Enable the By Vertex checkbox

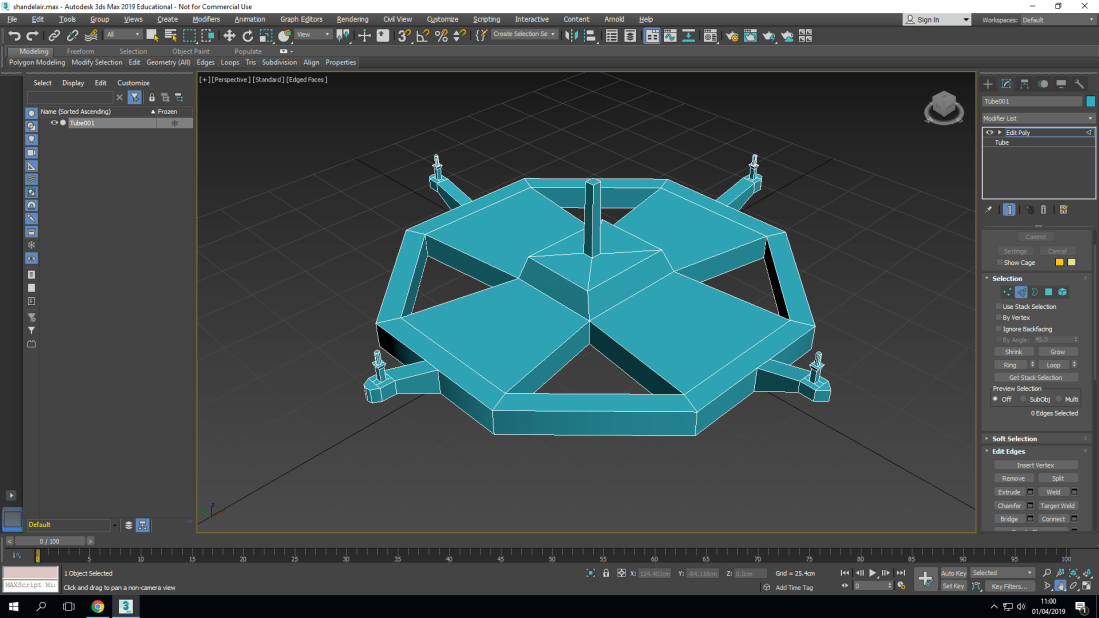[x=998, y=317]
